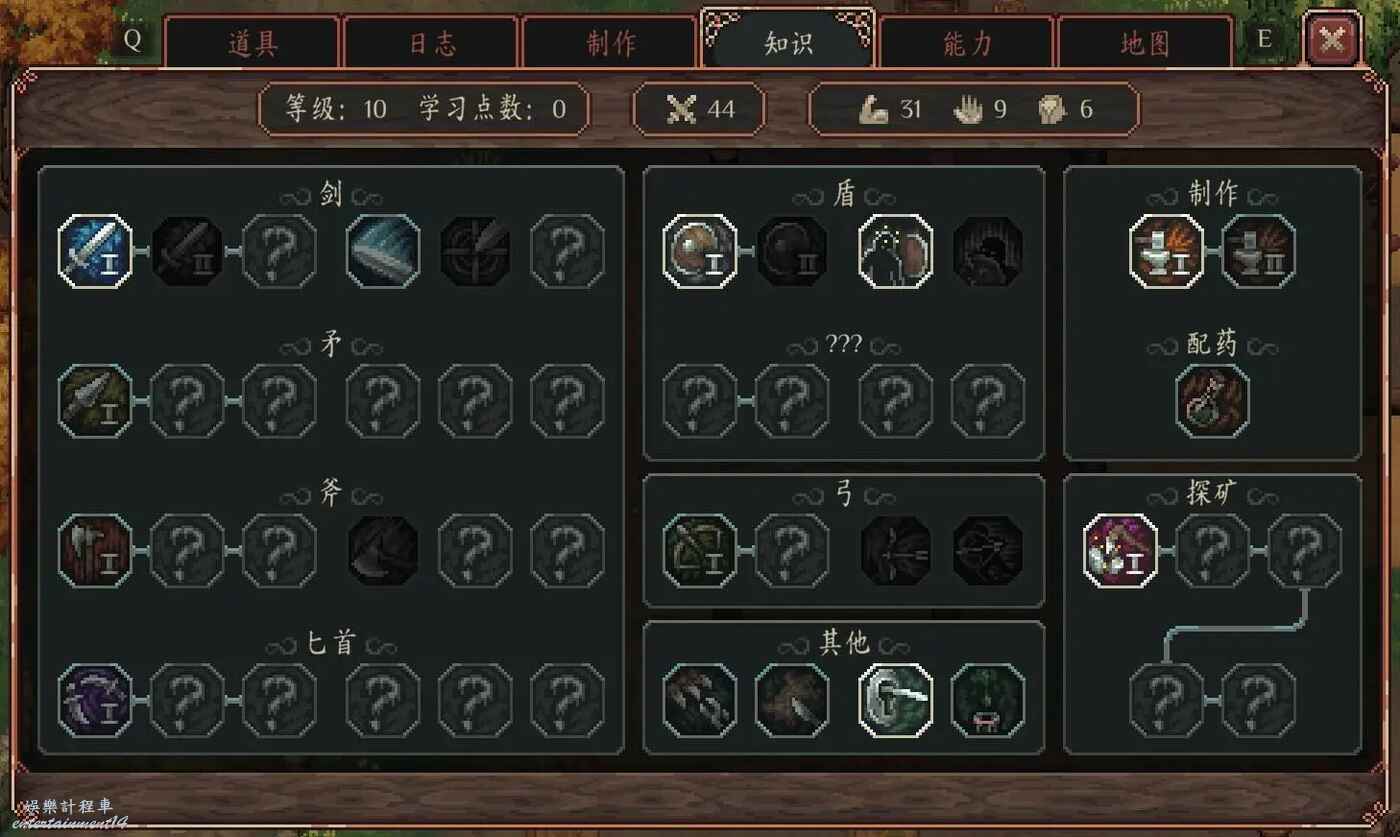Click the Mining tier I pickaxe icon
The width and height of the screenshot is (1400, 837).
1120,551
